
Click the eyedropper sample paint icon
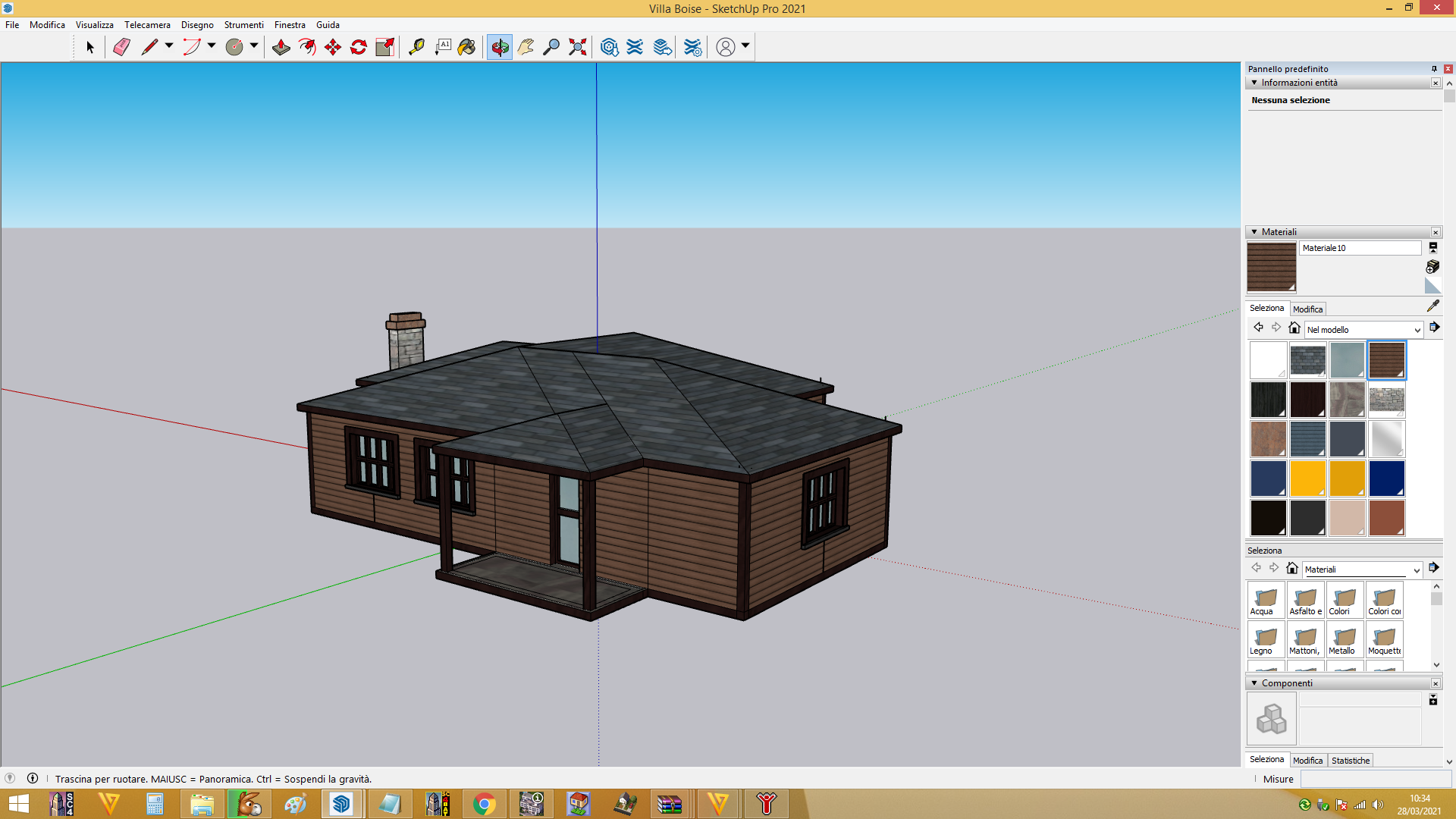[x=1432, y=306]
